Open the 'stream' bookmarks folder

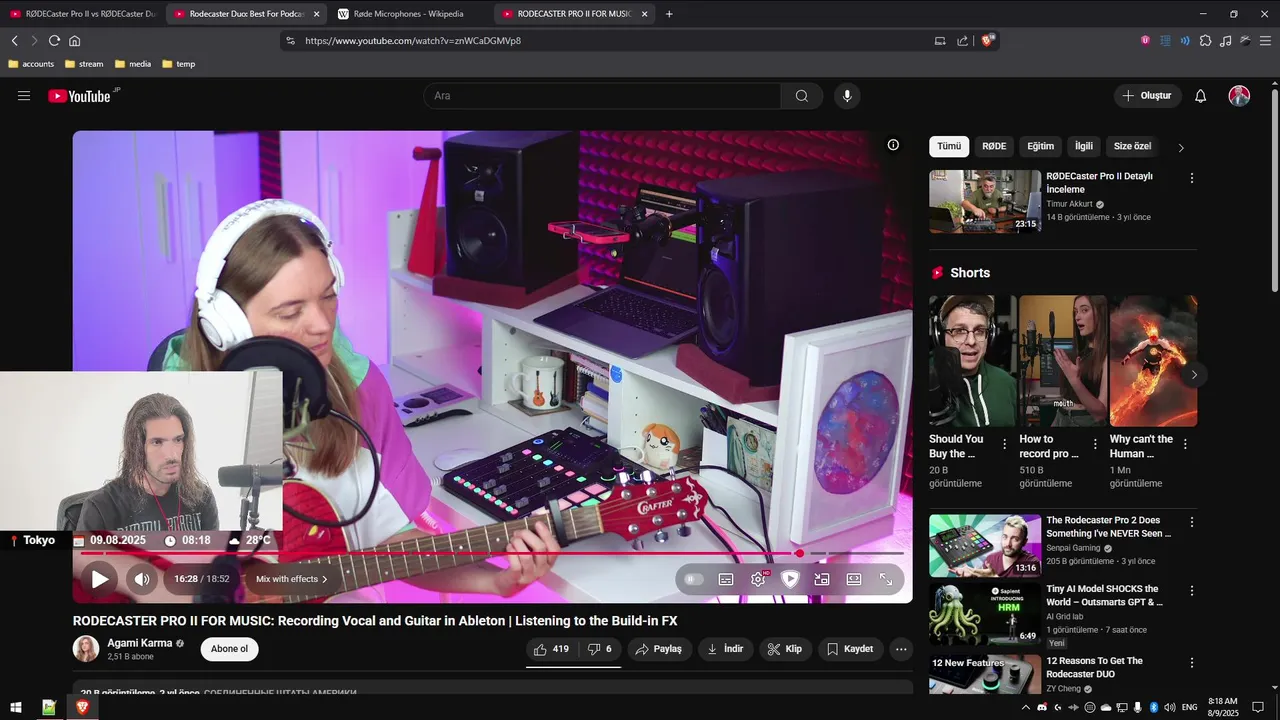point(84,64)
